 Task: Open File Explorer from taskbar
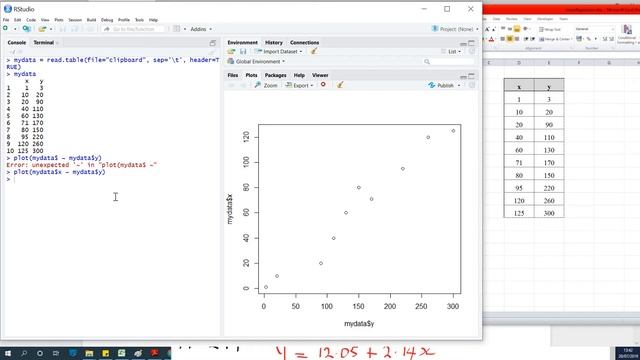coord(89,353)
